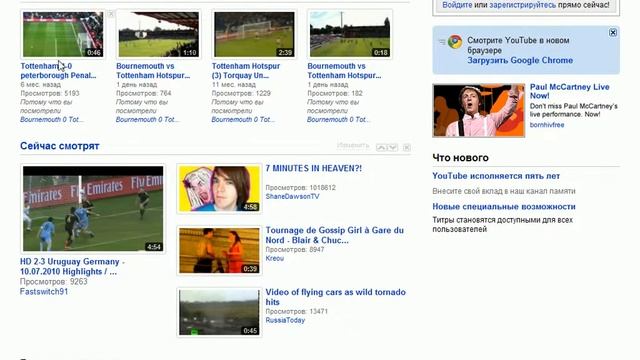Click the 11 мес. назад upload date
640x360 pixels.
[233, 85]
